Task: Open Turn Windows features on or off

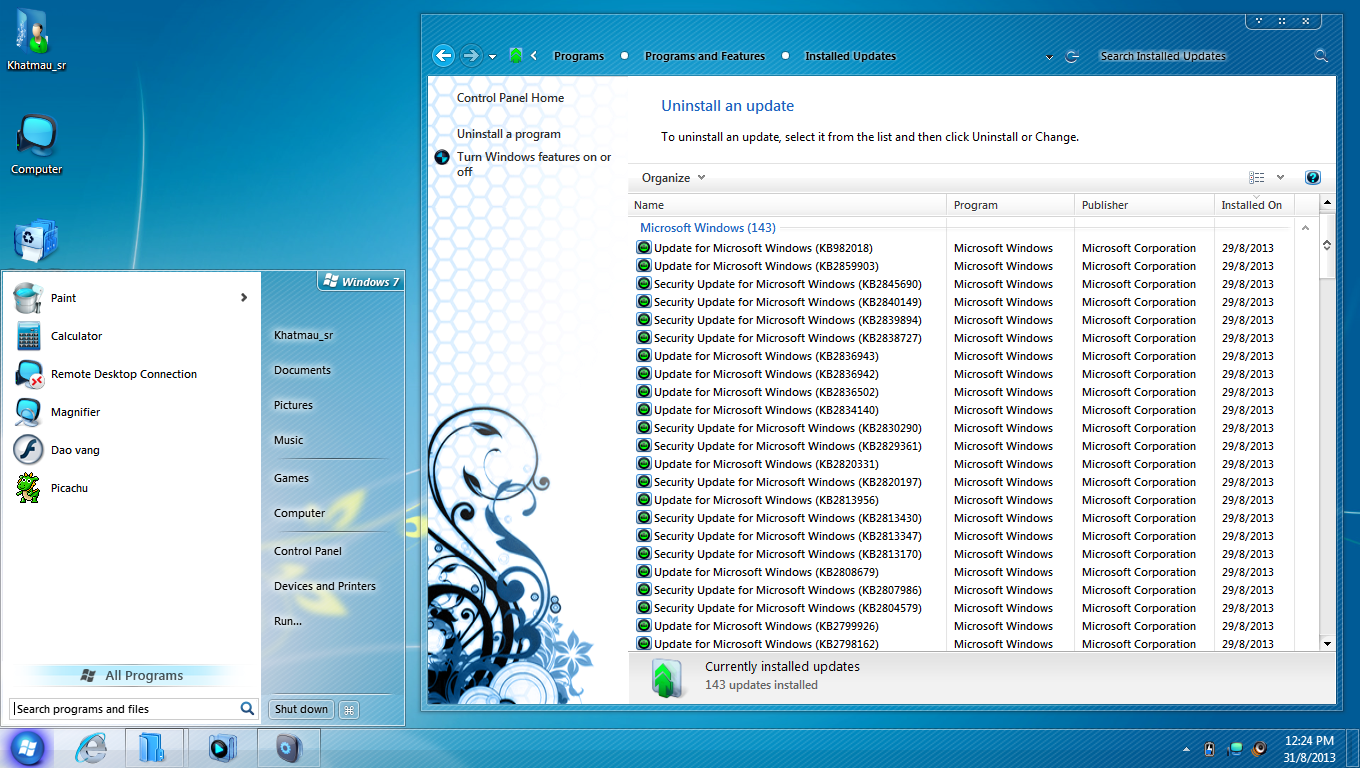Action: 534,164
